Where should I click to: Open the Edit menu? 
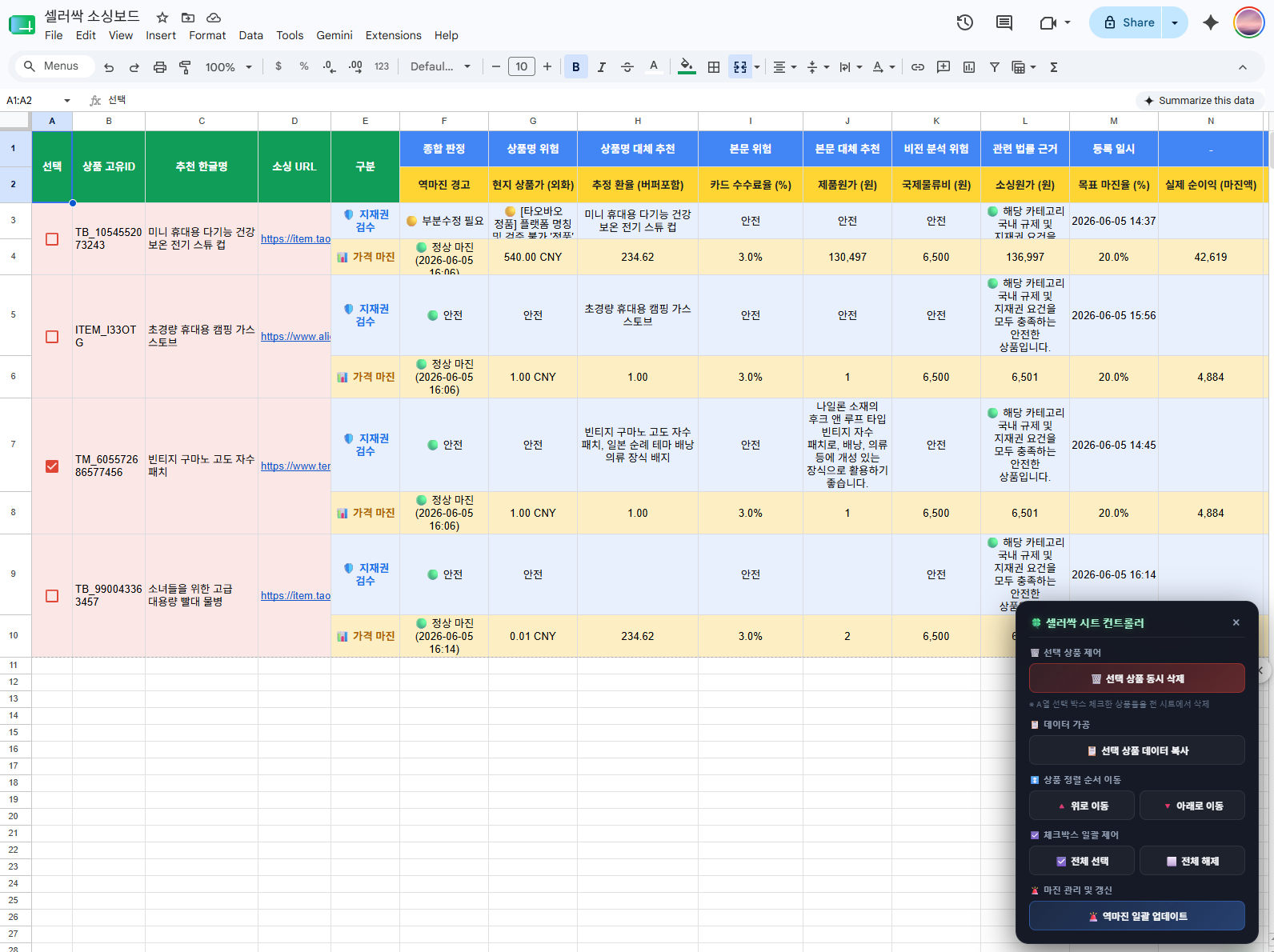pos(86,35)
